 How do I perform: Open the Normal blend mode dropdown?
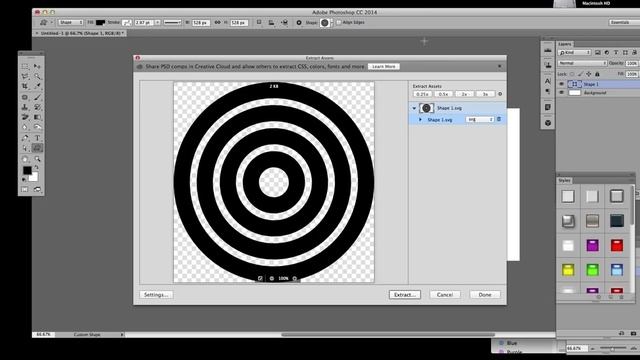(x=582, y=63)
